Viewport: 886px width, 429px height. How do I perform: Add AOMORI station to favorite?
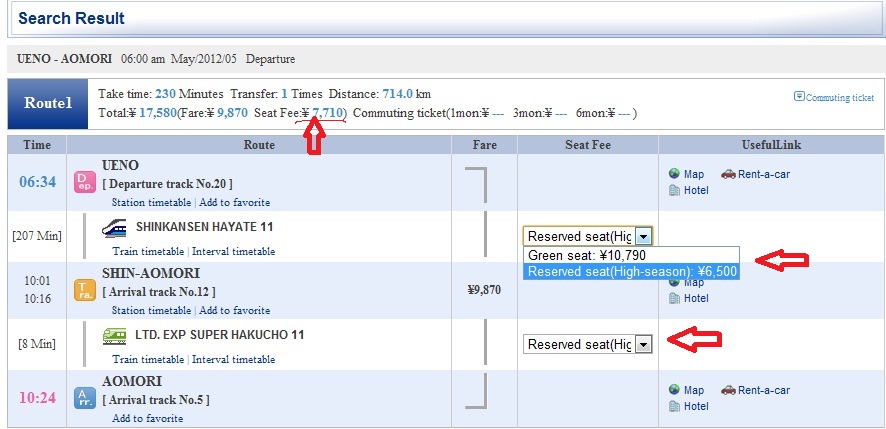tap(147, 418)
